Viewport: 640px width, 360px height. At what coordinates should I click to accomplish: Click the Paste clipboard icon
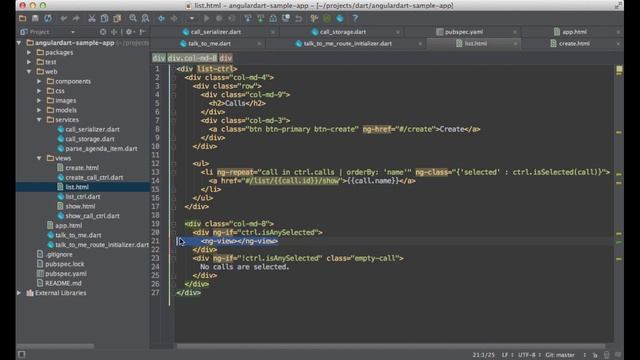click(x=117, y=18)
